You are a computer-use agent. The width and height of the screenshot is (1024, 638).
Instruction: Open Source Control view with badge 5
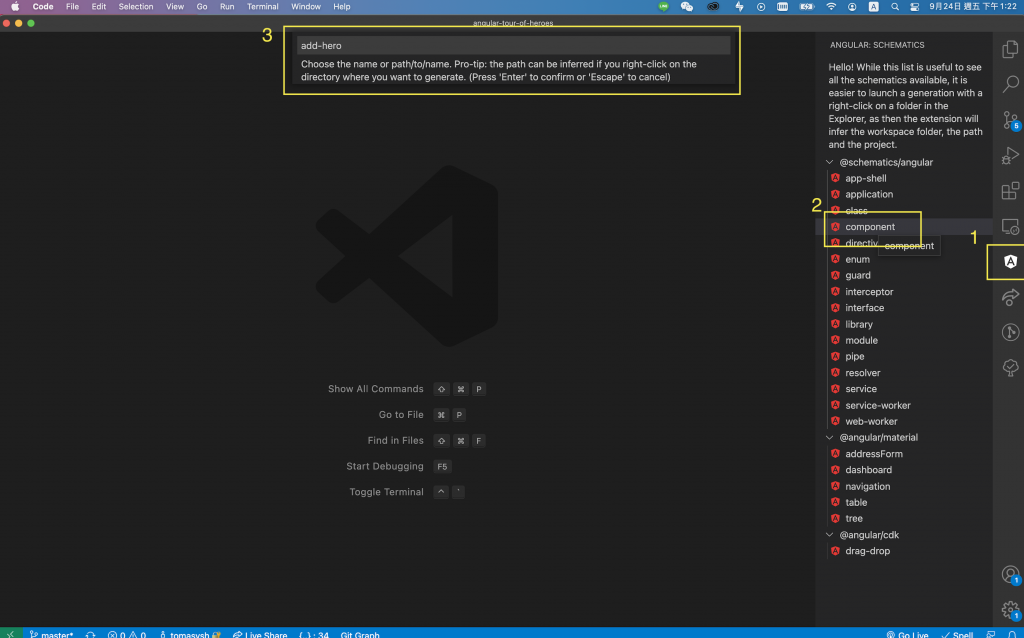tap(1010, 120)
